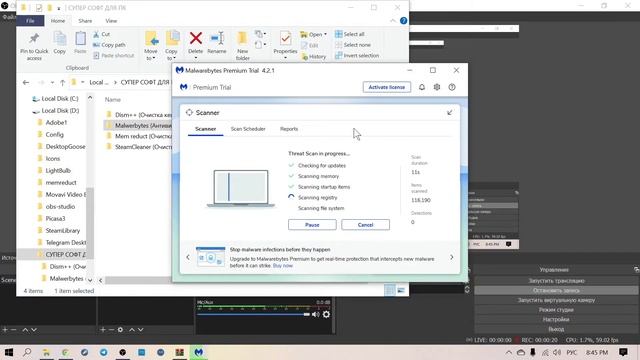Open Malwarebytes help question icon
The image size is (640, 360).
tap(452, 87)
